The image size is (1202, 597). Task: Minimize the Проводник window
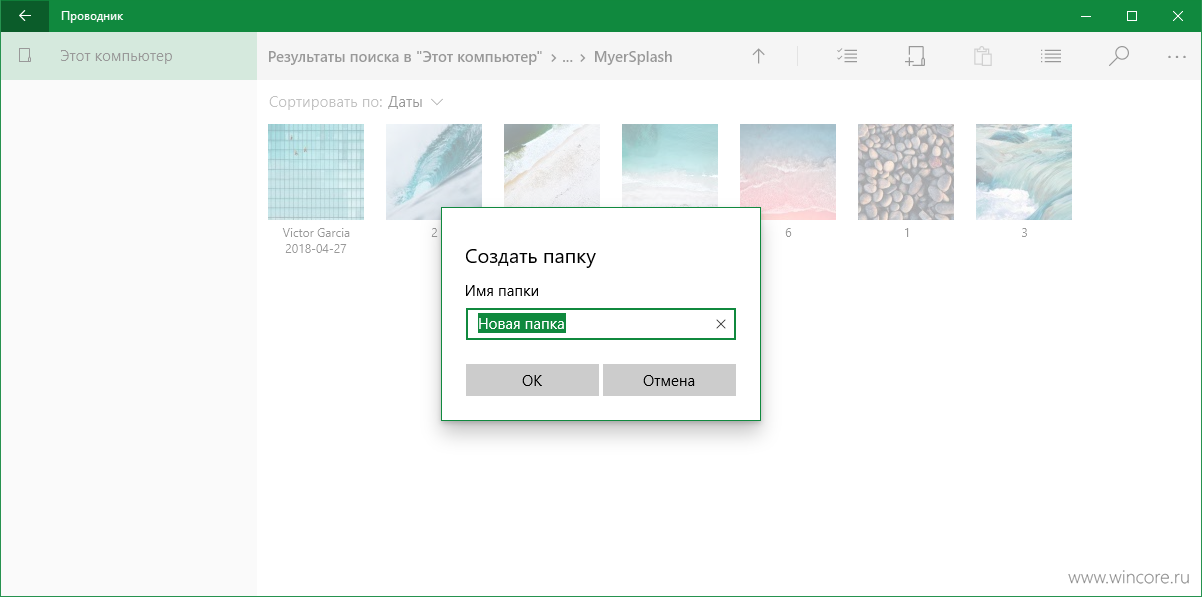click(1086, 16)
